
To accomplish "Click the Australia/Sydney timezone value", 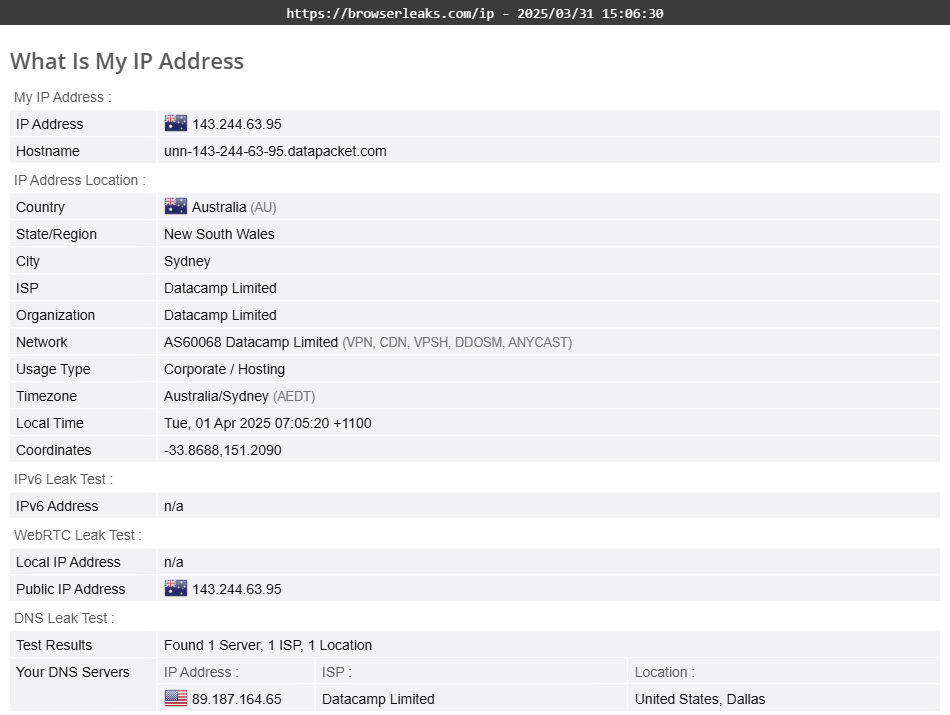I will click(x=216, y=396).
